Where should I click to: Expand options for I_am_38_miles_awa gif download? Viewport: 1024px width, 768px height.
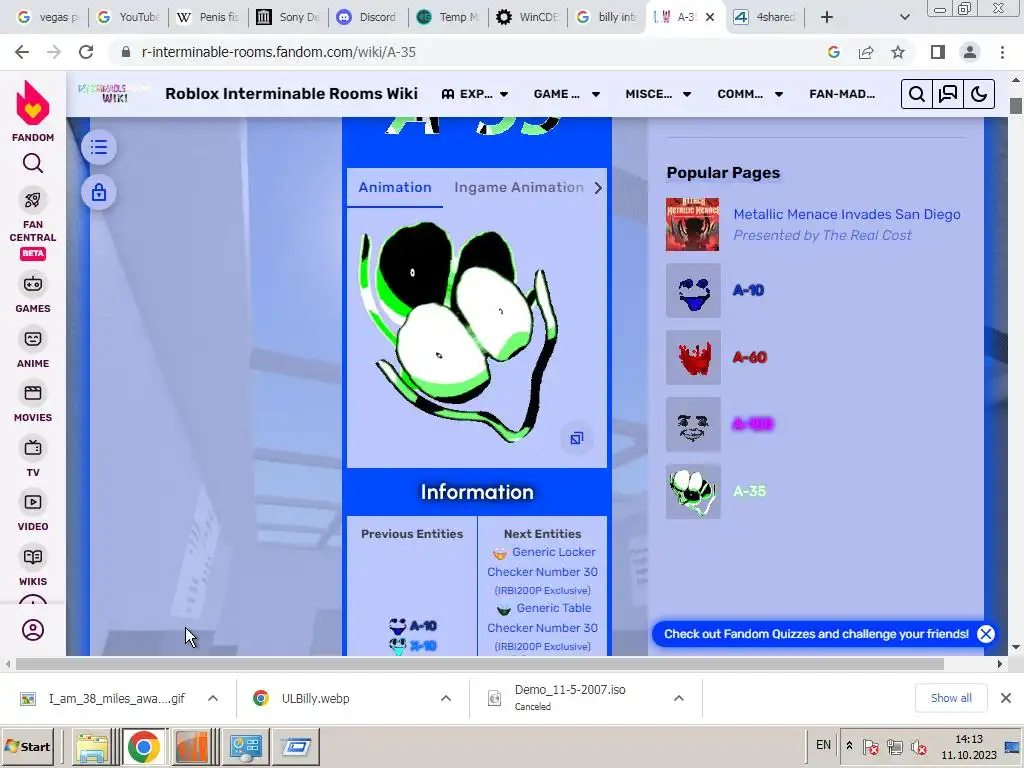point(213,698)
